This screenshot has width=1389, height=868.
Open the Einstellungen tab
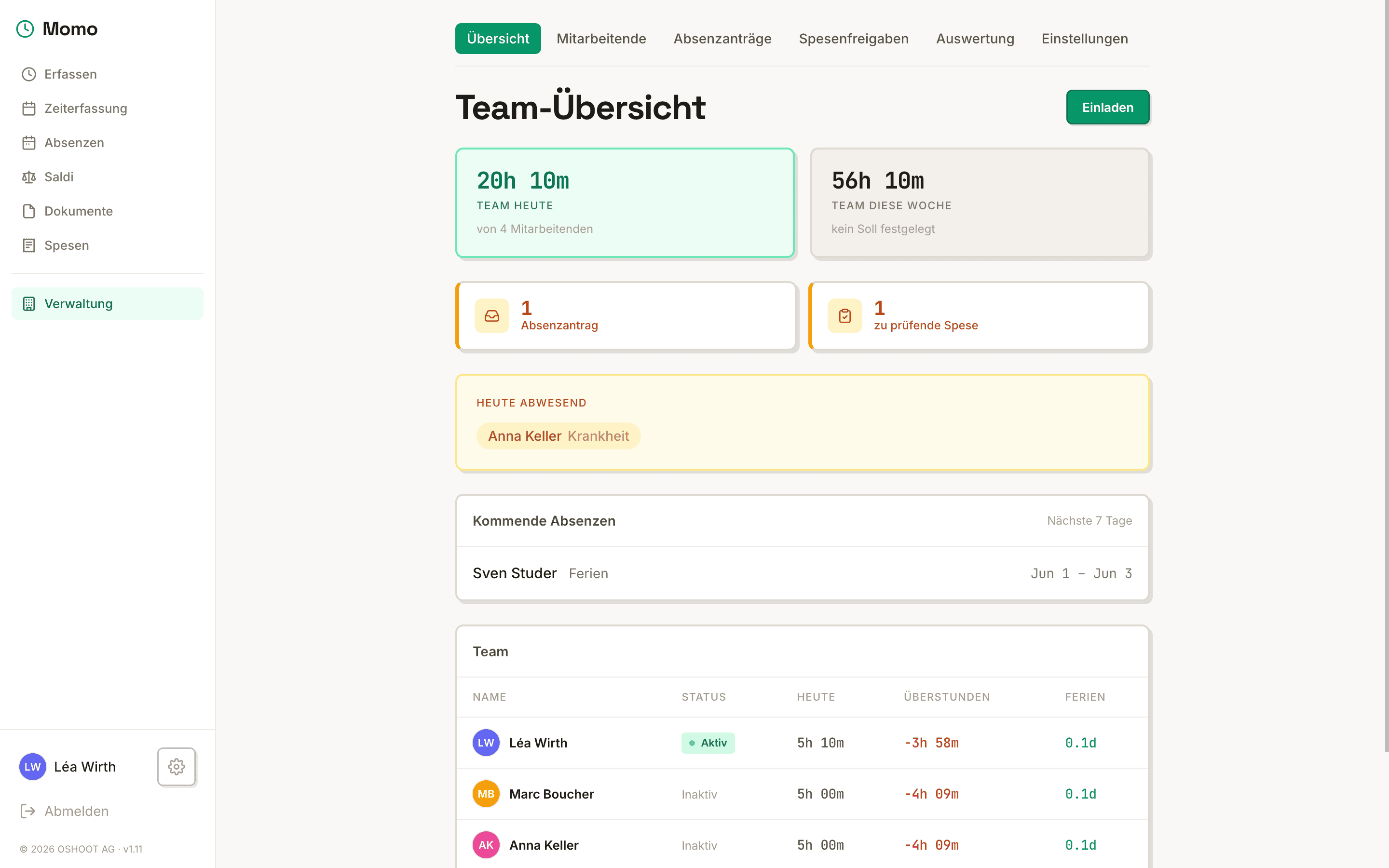(1084, 39)
